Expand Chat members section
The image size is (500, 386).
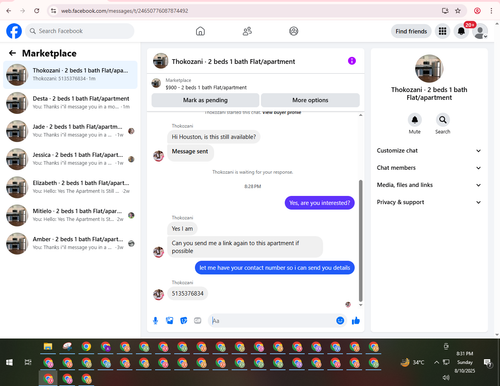(429, 168)
